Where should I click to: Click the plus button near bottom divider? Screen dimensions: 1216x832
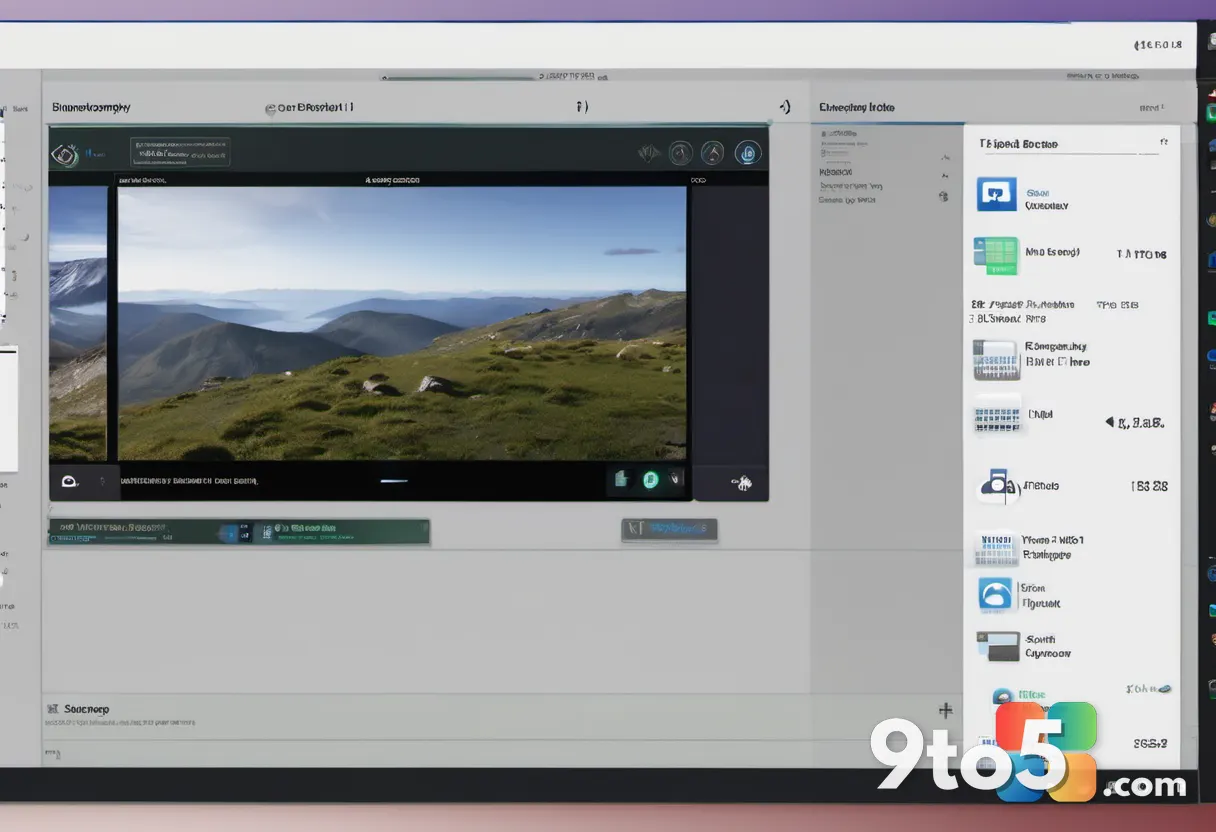point(945,710)
